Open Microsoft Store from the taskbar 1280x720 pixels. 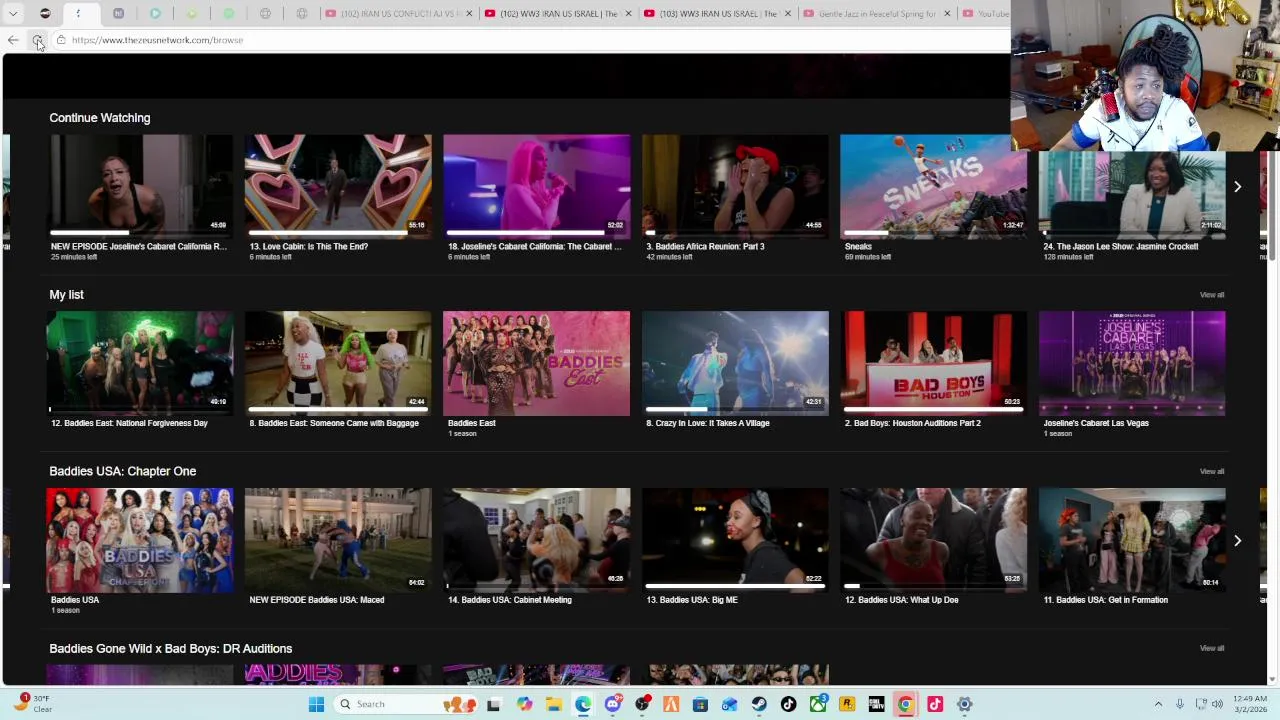700,704
